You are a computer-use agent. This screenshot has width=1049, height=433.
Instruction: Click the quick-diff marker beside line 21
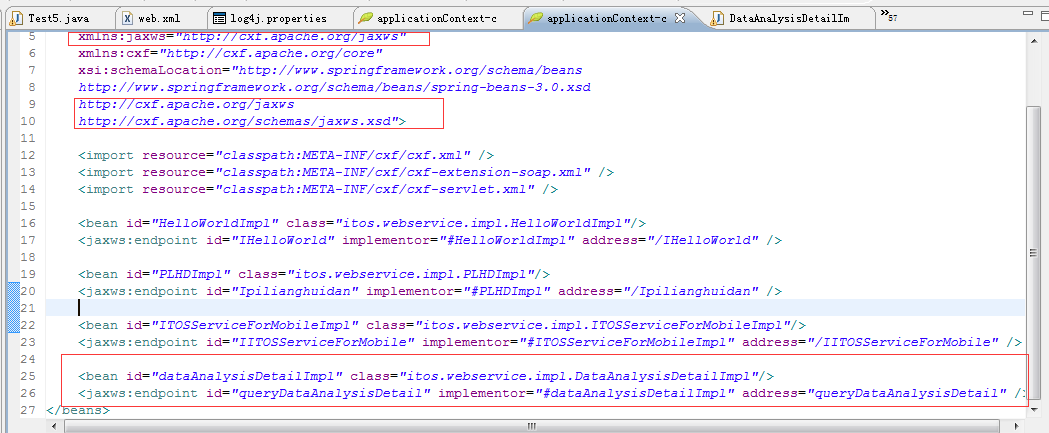click(x=13, y=308)
